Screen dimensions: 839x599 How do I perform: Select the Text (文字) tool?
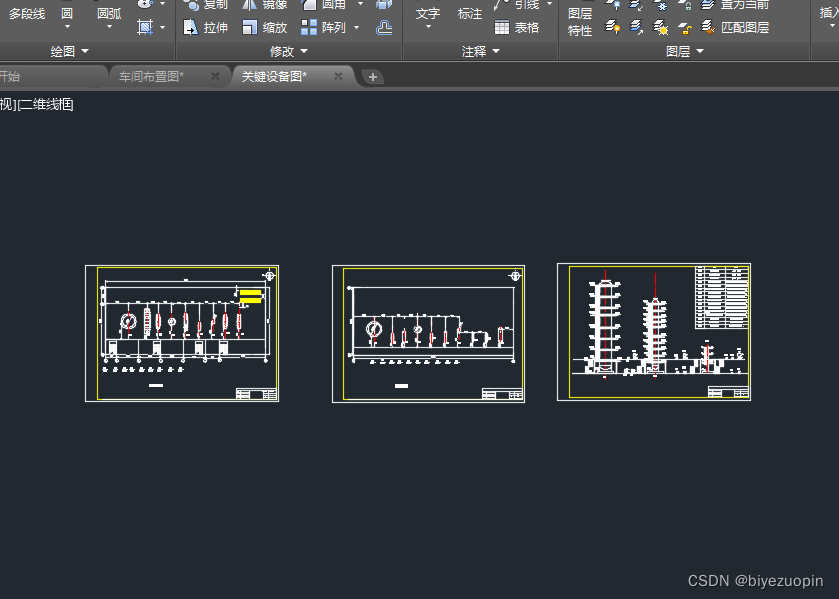pos(428,13)
